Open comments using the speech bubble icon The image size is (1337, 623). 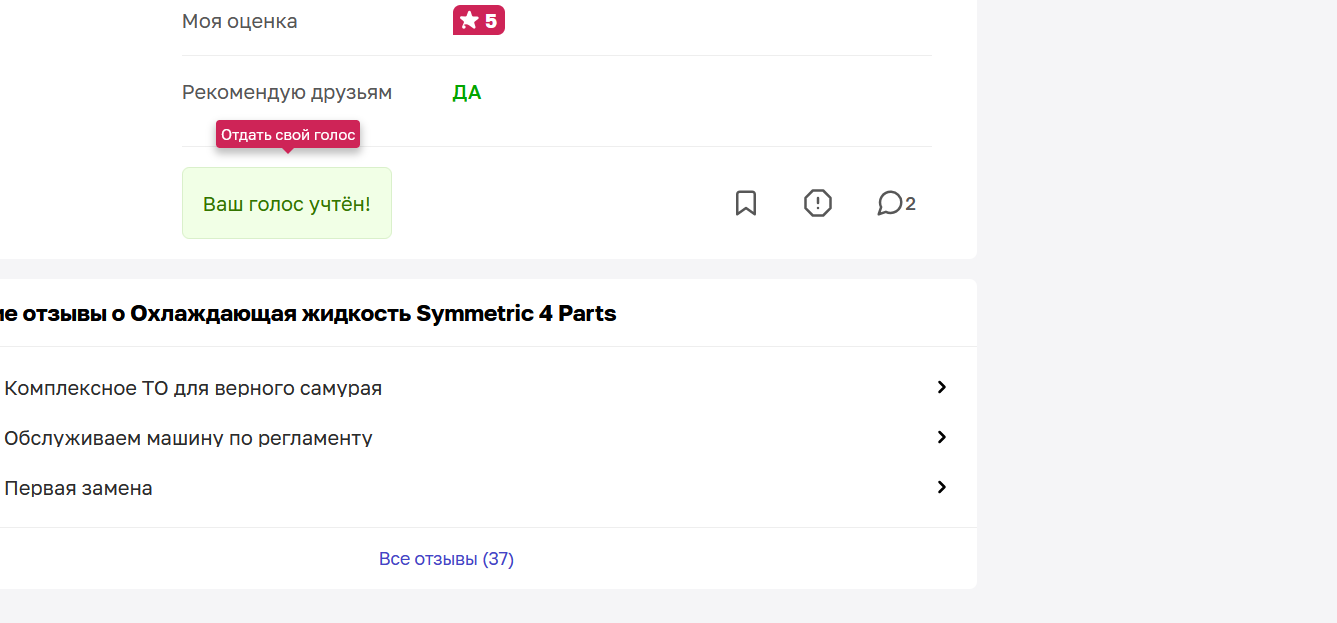pyautogui.click(x=889, y=203)
